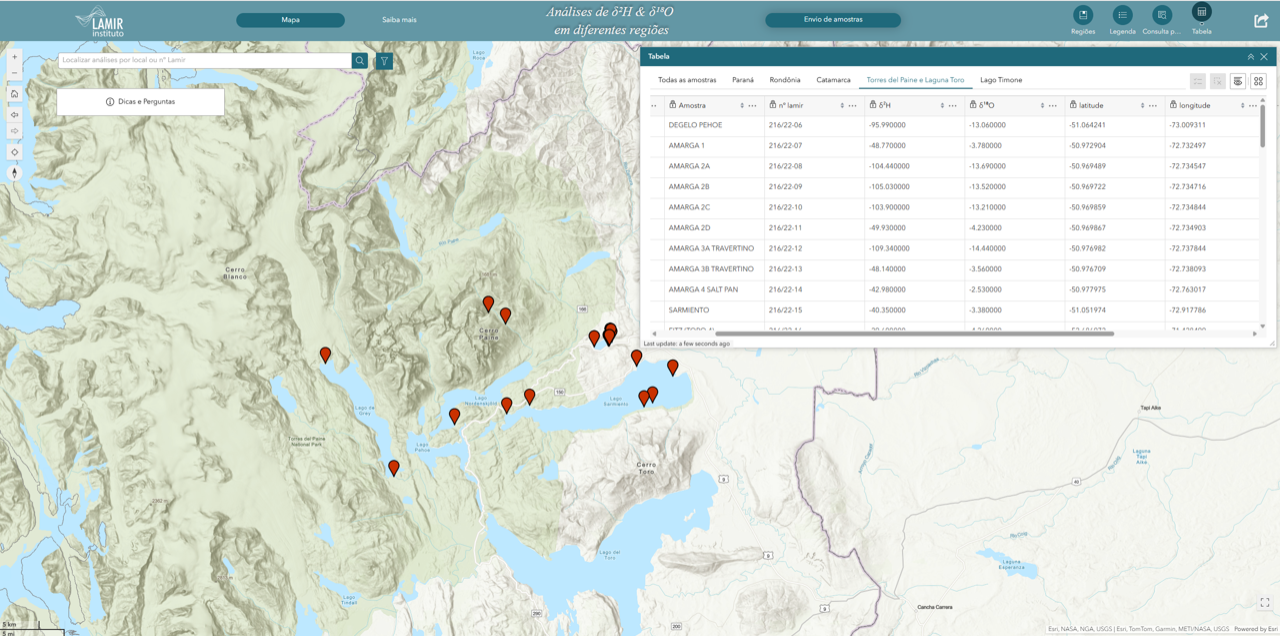Click the share arrow icon in header
Viewport: 1280px width, 636px height.
[x=1261, y=20]
